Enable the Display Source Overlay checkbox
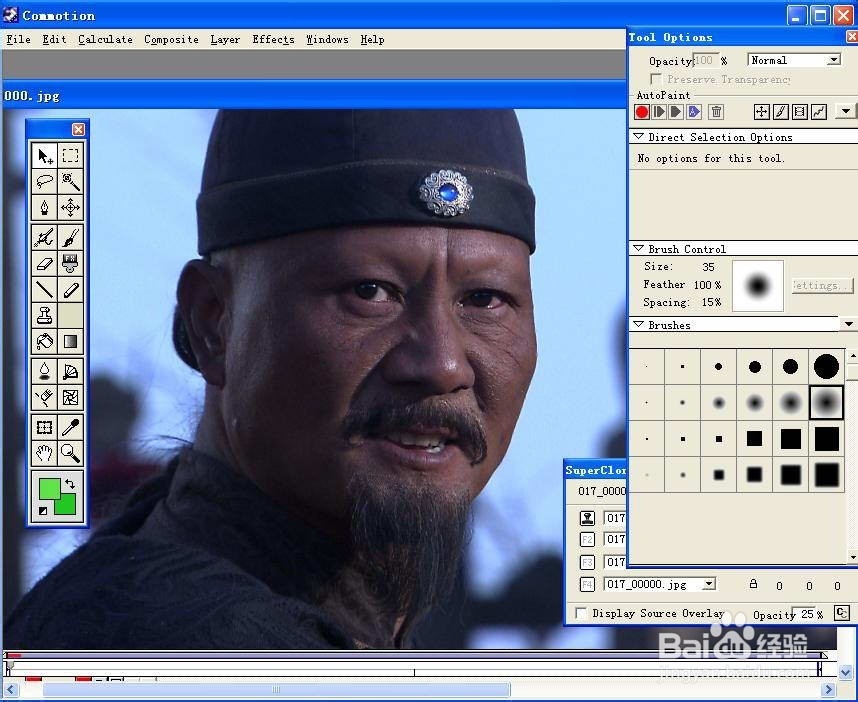This screenshot has height=702, width=858. (x=579, y=610)
